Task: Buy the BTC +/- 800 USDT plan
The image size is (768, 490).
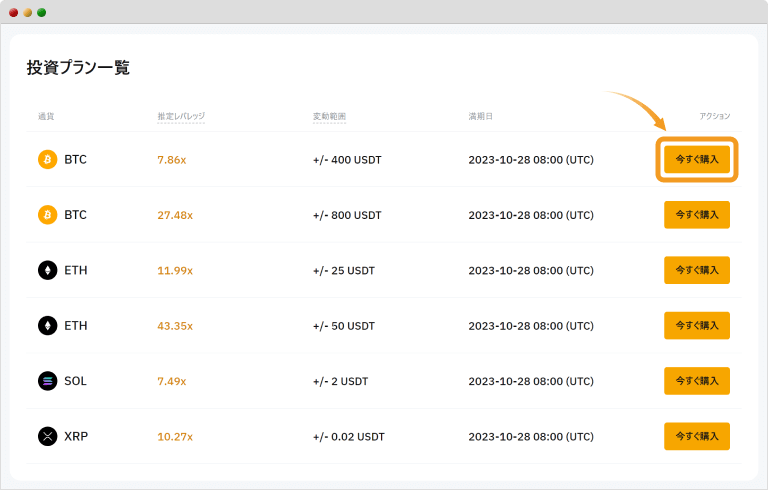Action: click(x=696, y=215)
